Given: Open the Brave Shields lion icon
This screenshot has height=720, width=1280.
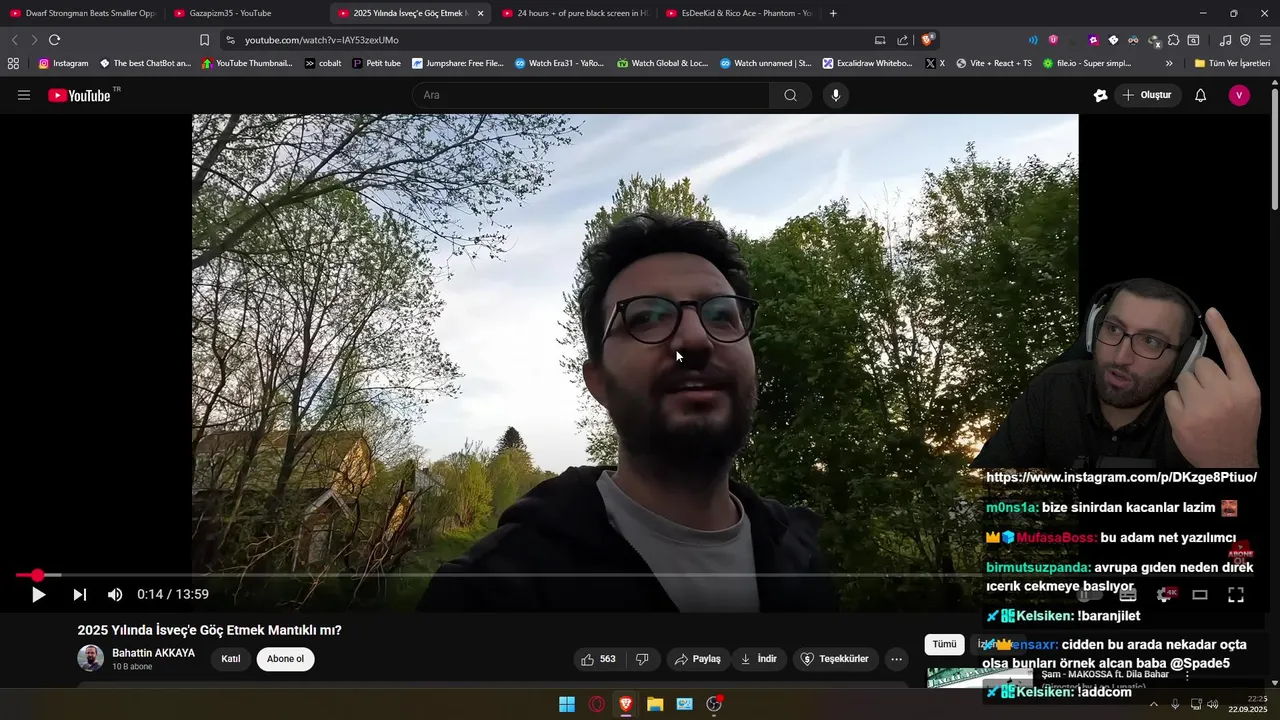Looking at the screenshot, I should [x=928, y=40].
